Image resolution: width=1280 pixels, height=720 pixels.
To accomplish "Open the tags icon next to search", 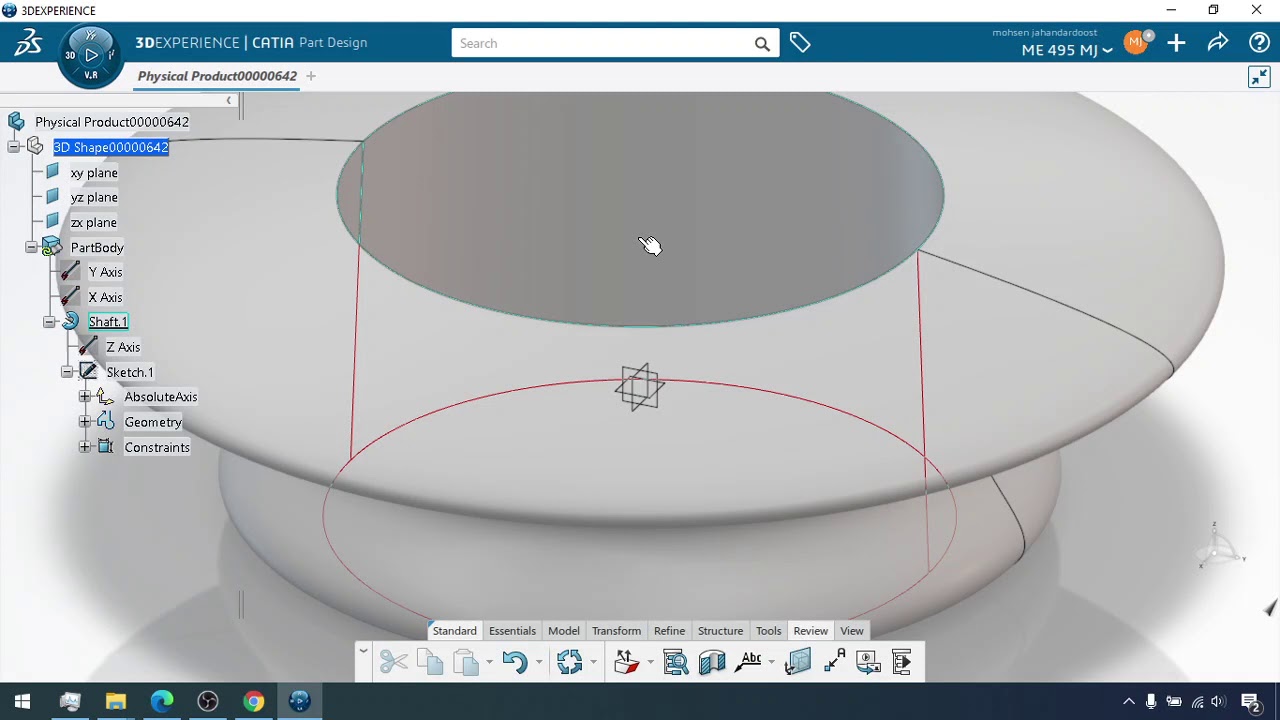I will pos(800,43).
